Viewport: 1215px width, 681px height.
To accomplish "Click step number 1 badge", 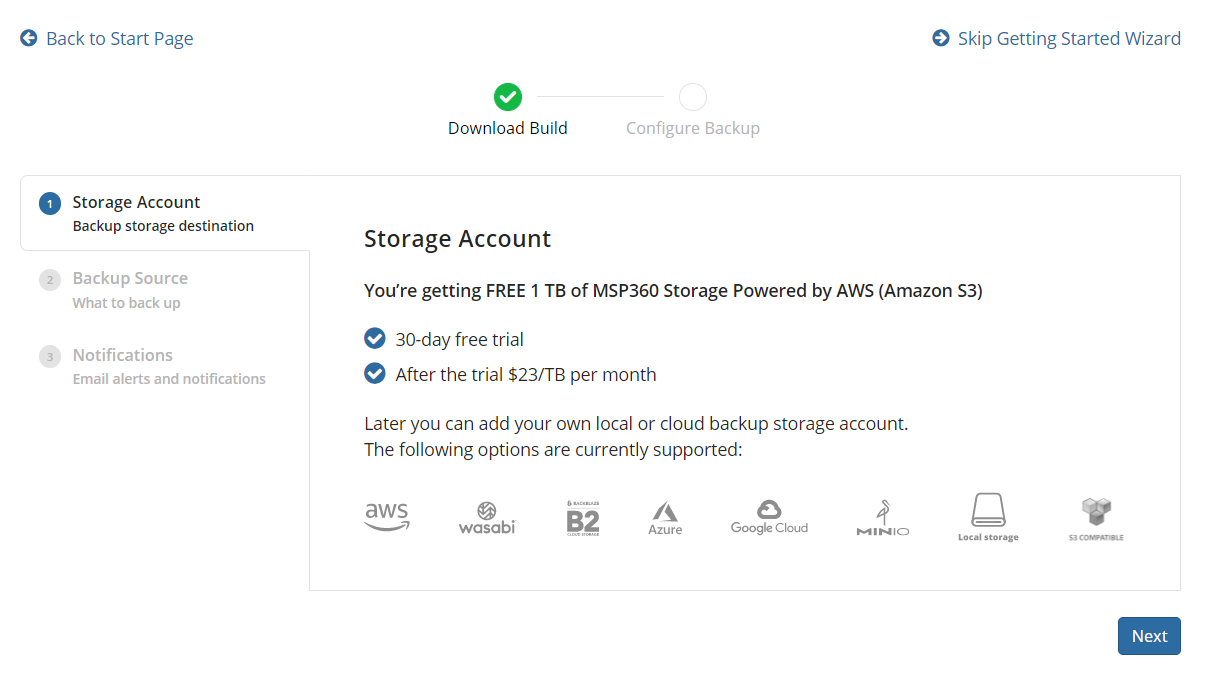I will [x=50, y=204].
